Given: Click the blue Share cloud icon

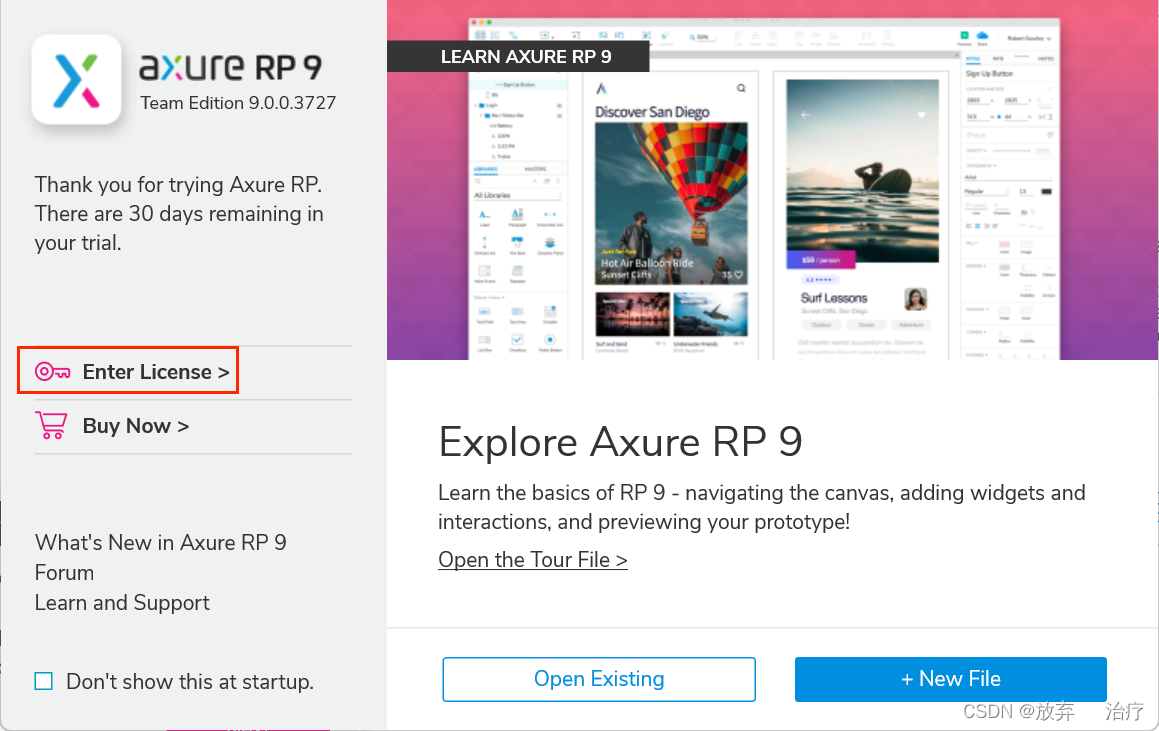Looking at the screenshot, I should coord(982,34).
